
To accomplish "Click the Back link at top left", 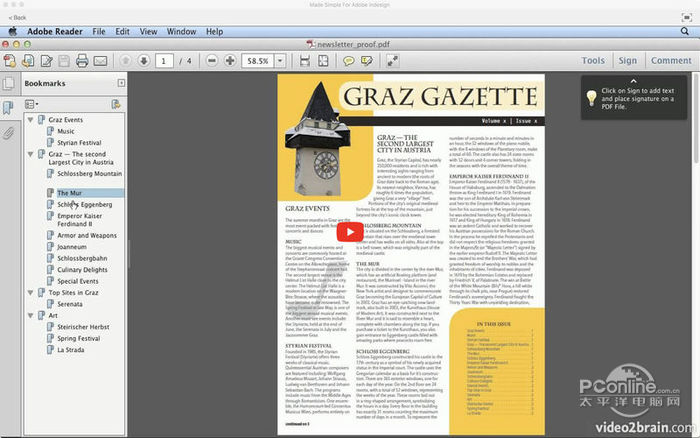I will tap(17, 17).
